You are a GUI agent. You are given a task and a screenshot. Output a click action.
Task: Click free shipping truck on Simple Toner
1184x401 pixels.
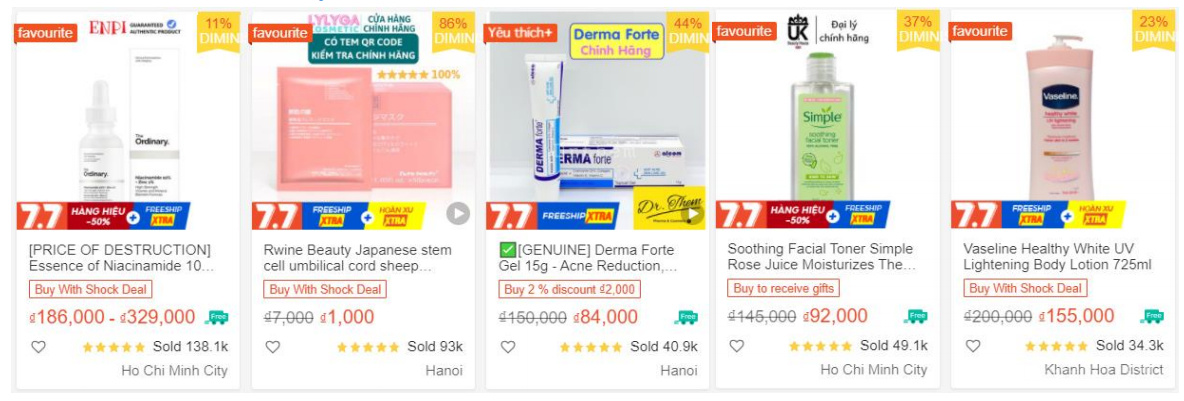coord(915,317)
